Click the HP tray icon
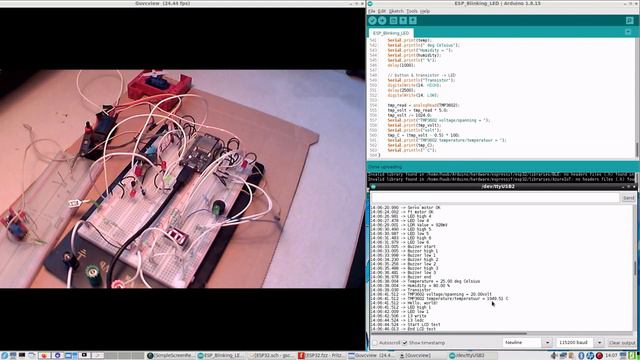The height and width of the screenshot is (360, 640). (x=590, y=356)
